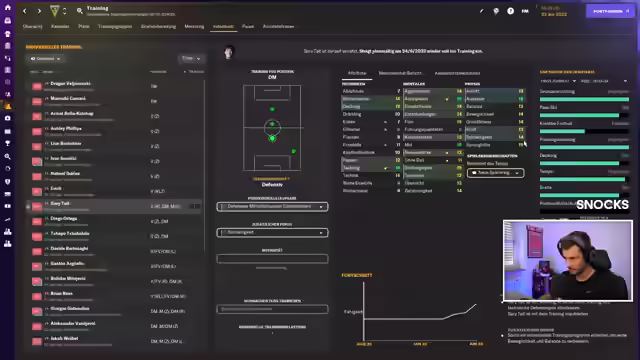The width and height of the screenshot is (640, 360).
Task: Switch to the Pause tab
Action: pyautogui.click(x=248, y=27)
